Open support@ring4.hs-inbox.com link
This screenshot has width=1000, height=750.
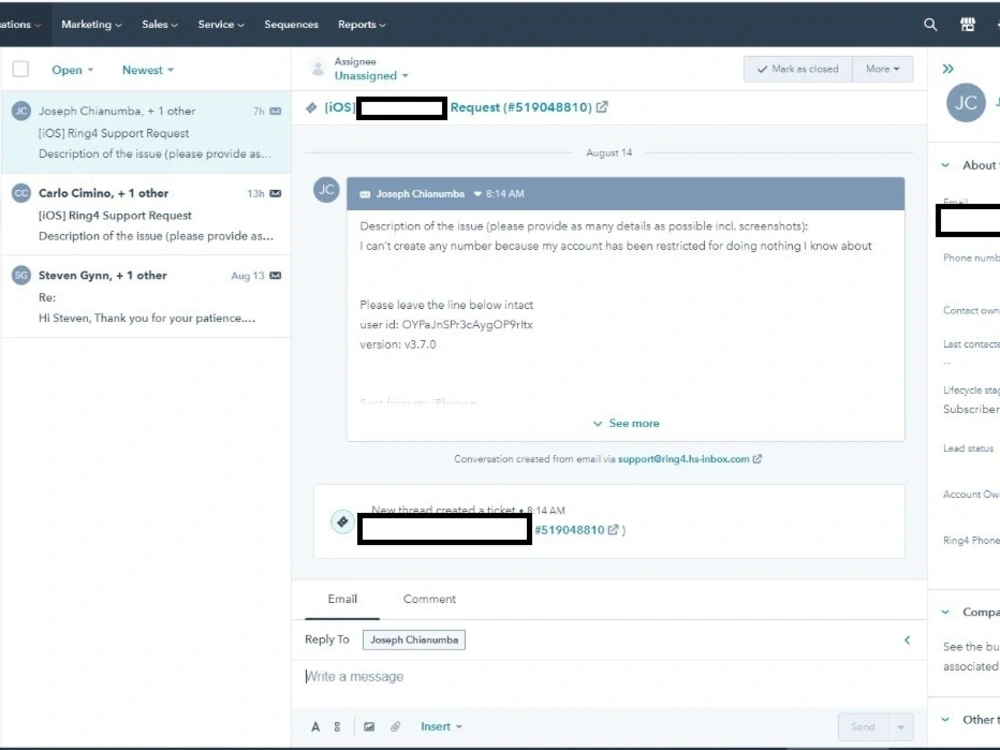684,459
